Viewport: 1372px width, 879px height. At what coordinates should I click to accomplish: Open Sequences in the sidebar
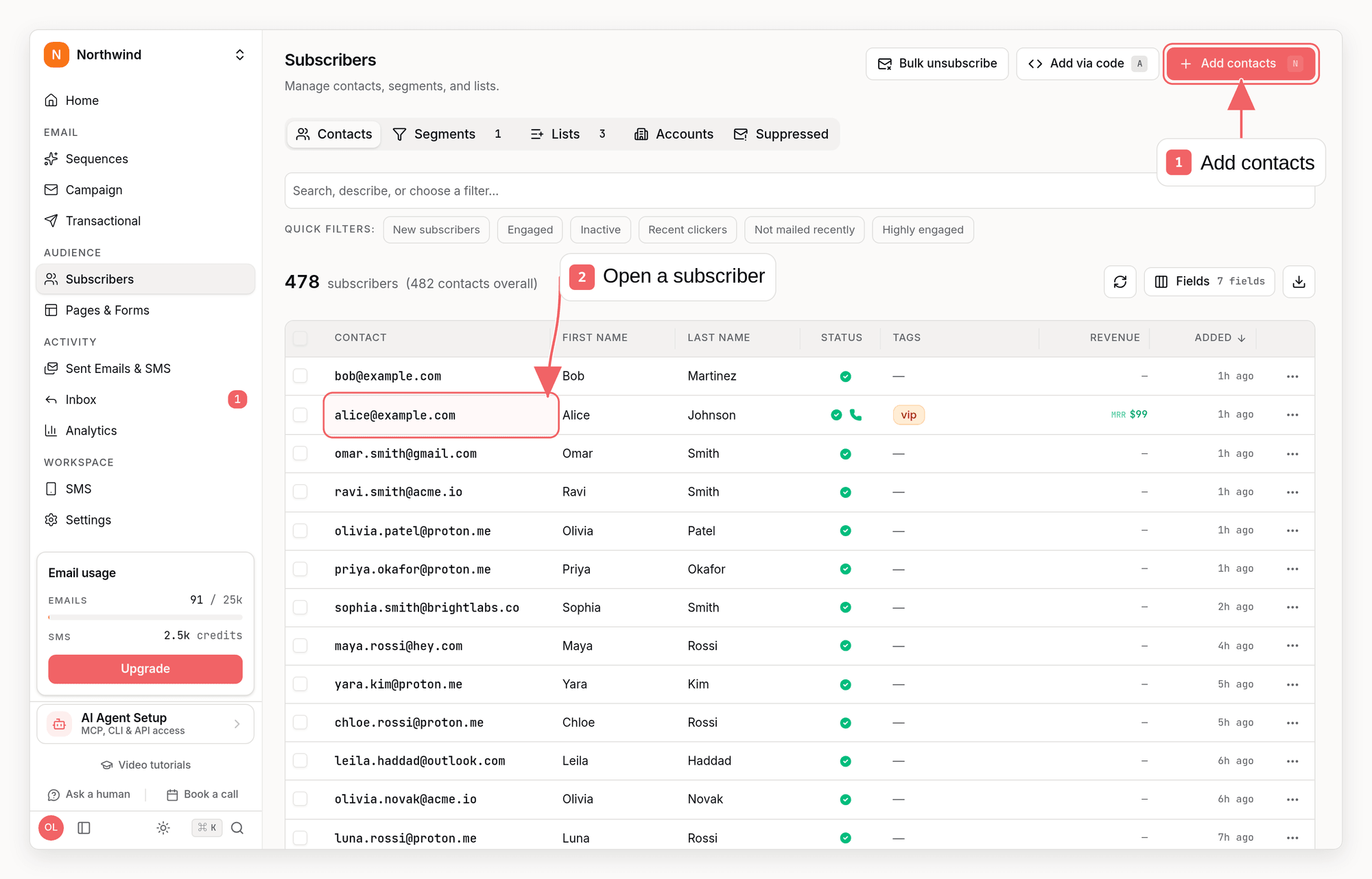145,159
